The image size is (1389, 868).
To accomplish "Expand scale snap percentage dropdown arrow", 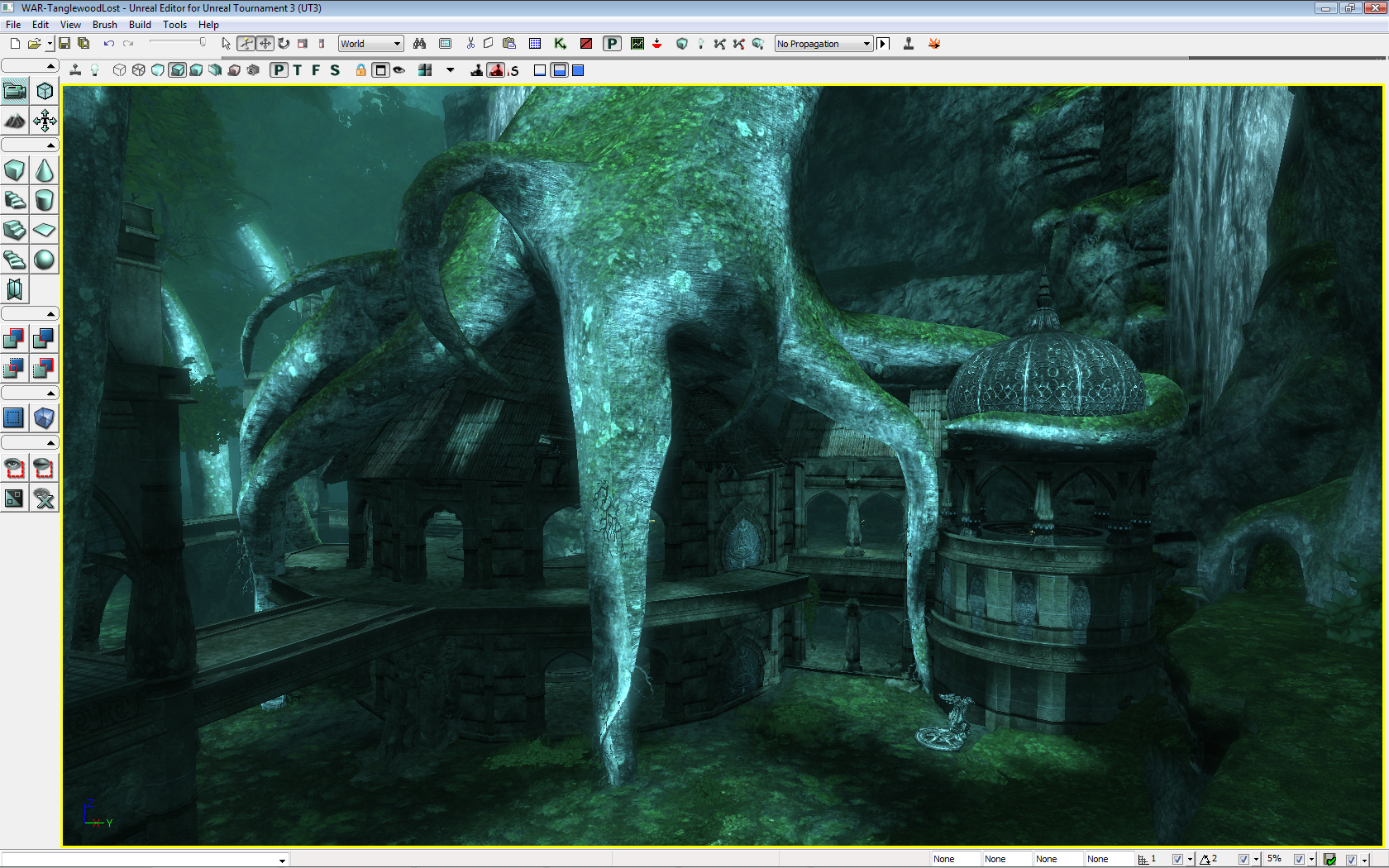I will [1311, 860].
